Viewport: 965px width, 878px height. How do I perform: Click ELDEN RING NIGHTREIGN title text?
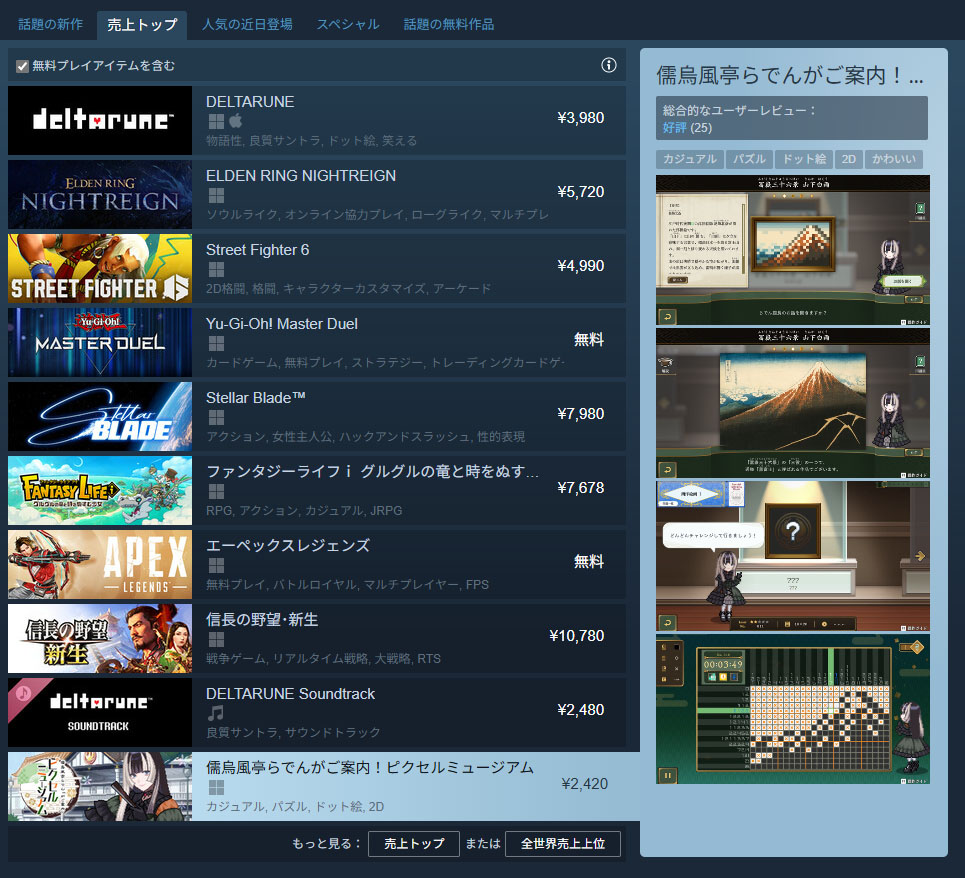301,175
